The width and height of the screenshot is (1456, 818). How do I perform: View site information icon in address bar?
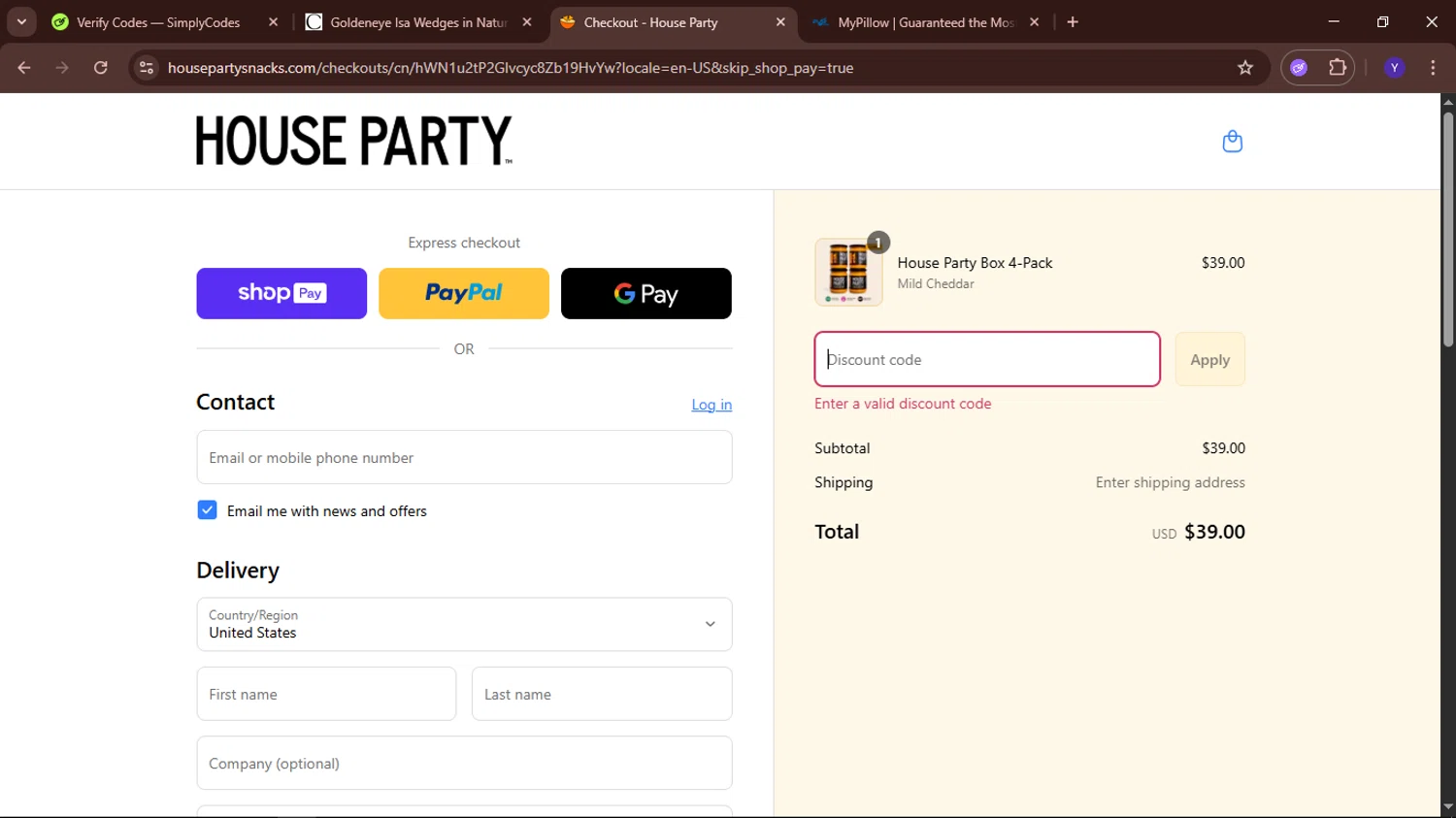tap(147, 68)
